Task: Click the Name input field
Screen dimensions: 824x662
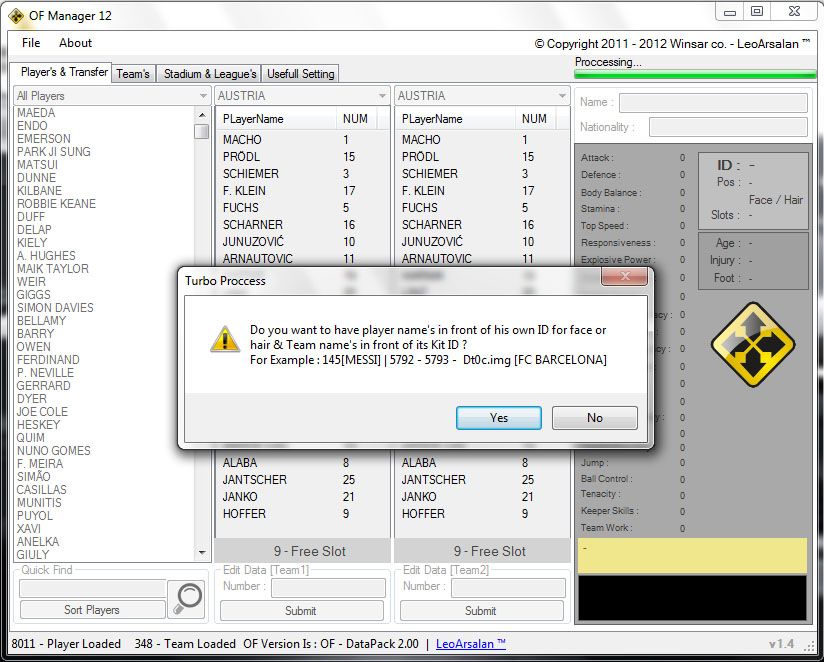Action: [x=712, y=103]
